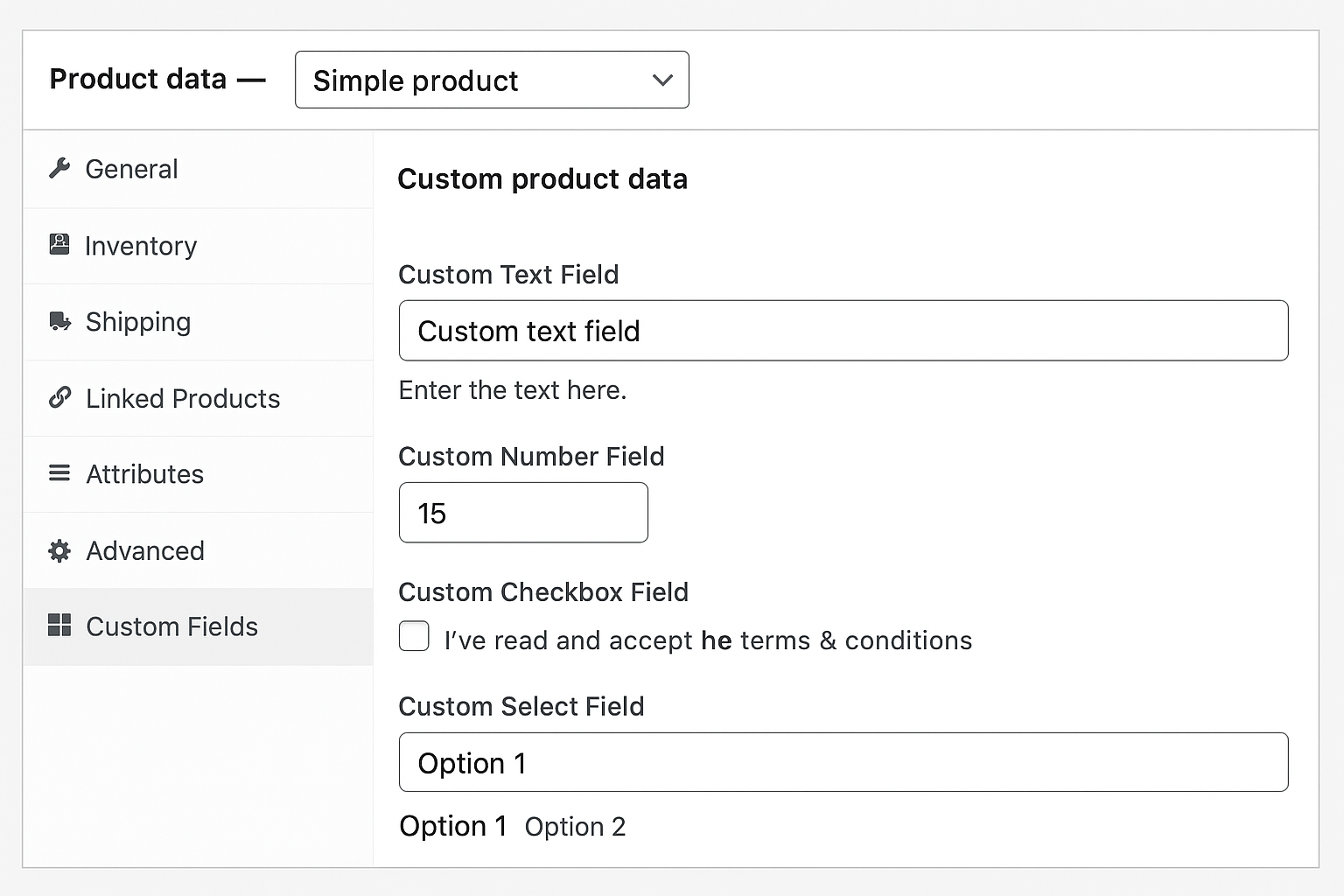Expand the Custom Select Field dropdown
This screenshot has height=896, width=1344.
point(843,762)
